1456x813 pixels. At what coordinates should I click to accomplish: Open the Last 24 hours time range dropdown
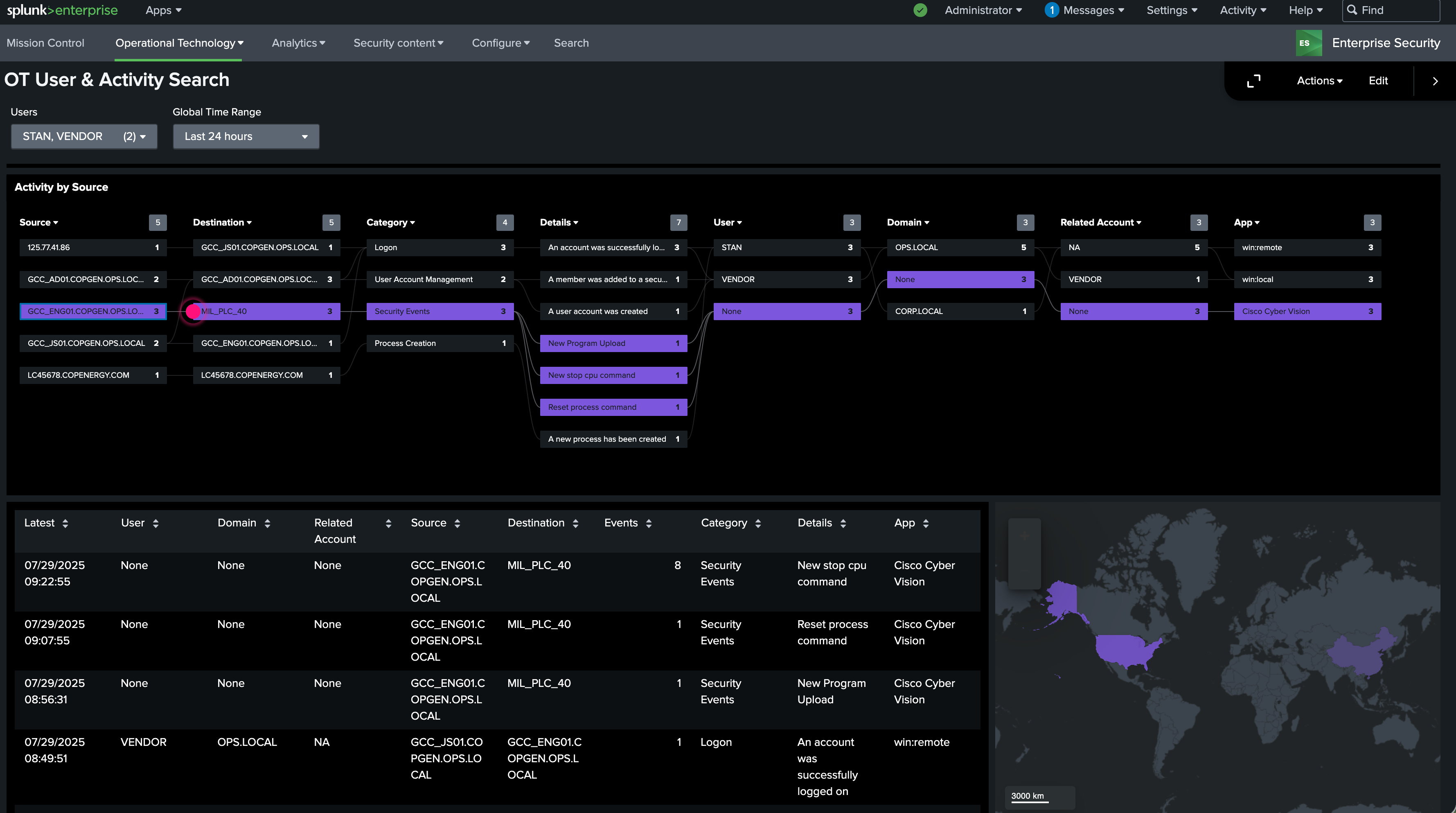coord(246,136)
